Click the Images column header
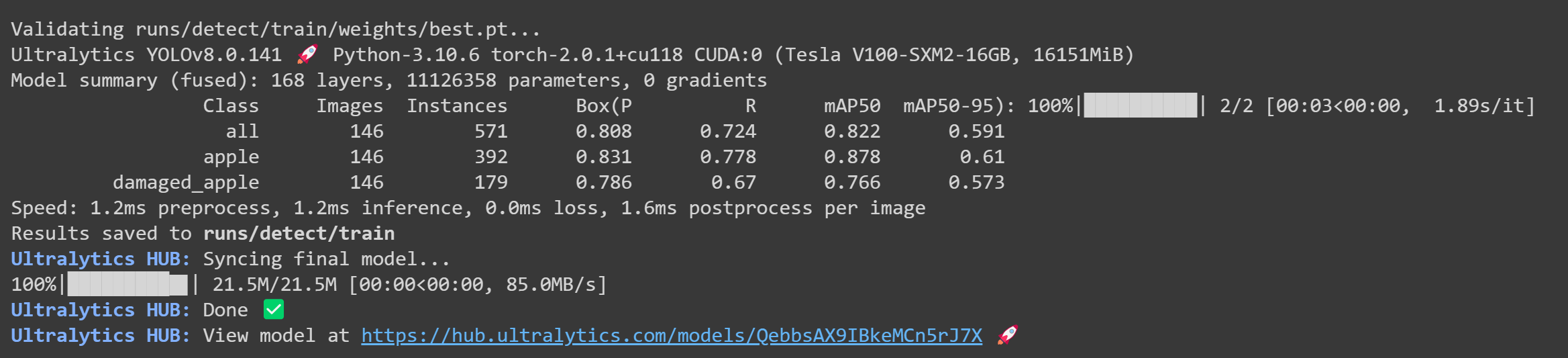This screenshot has height=358, width=1568. (350, 105)
